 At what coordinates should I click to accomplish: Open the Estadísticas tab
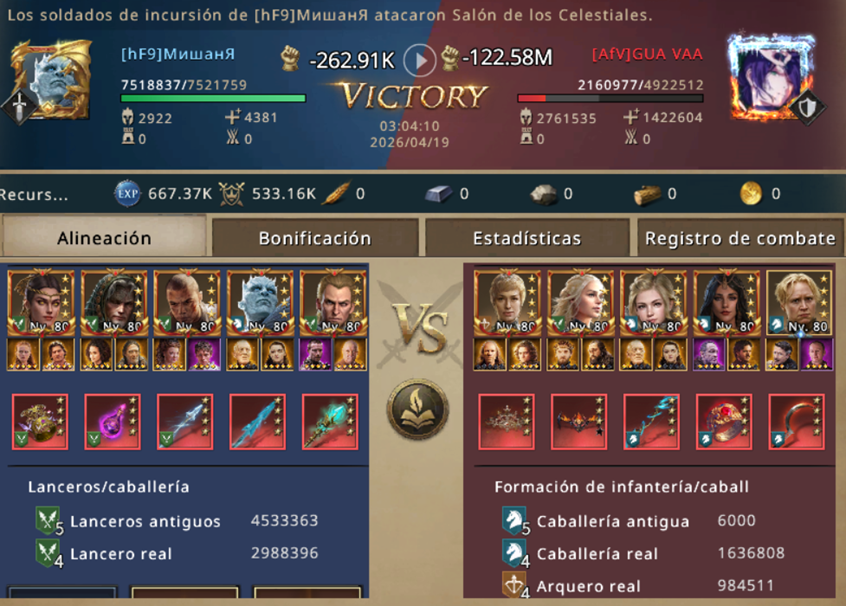click(527, 237)
